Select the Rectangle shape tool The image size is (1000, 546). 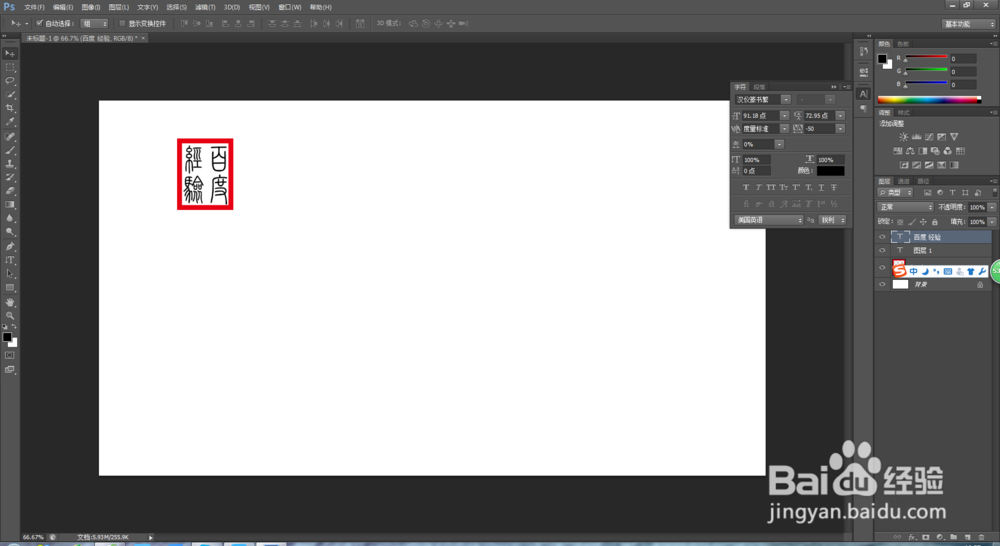[x=10, y=288]
